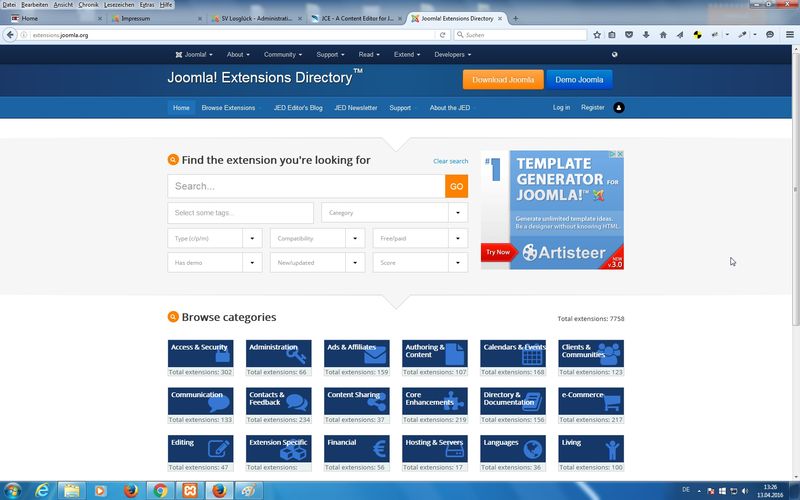The image size is (800, 500).
Task: Expand the Category dropdown
Action: 394,213
